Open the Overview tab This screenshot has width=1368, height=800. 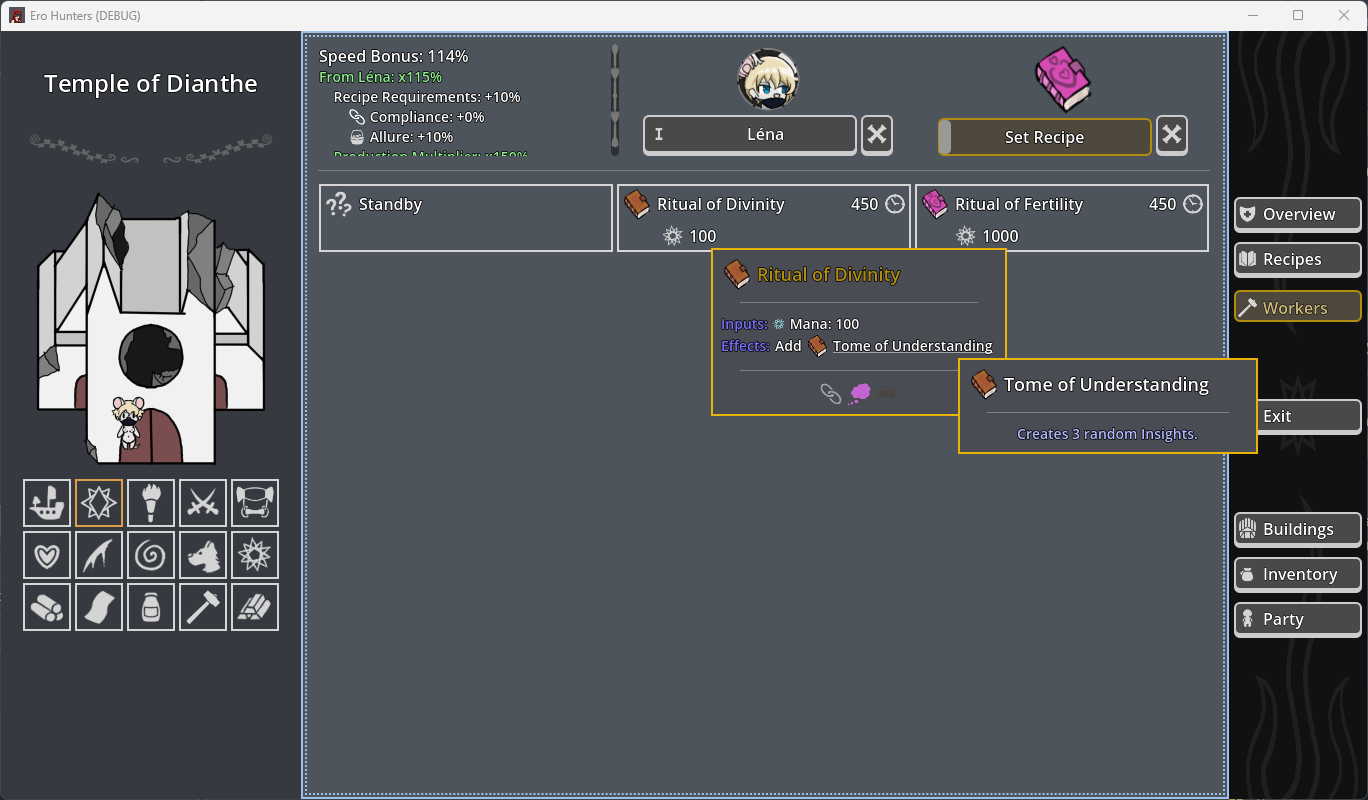pos(1298,214)
